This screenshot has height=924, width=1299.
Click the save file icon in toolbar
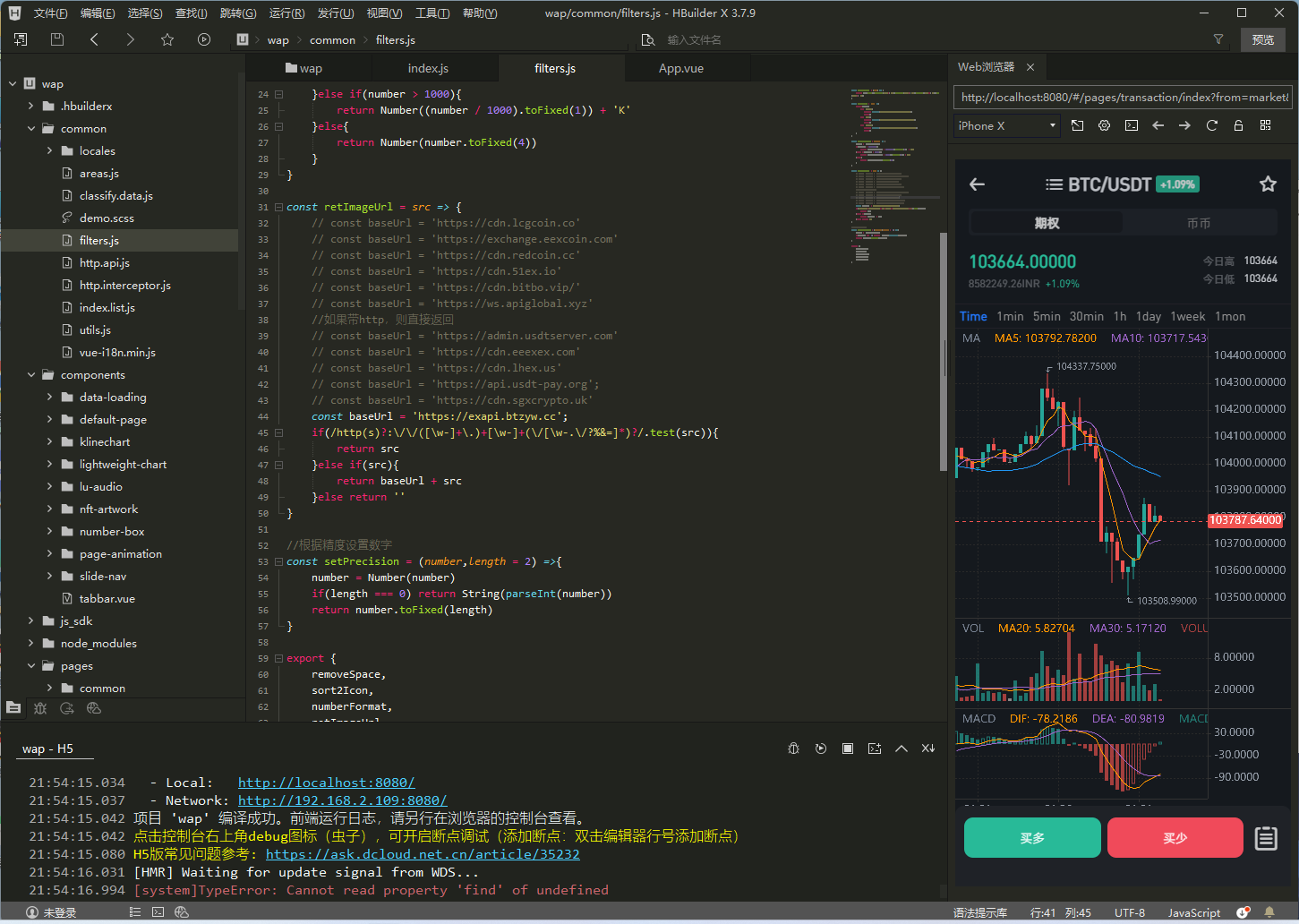[57, 39]
